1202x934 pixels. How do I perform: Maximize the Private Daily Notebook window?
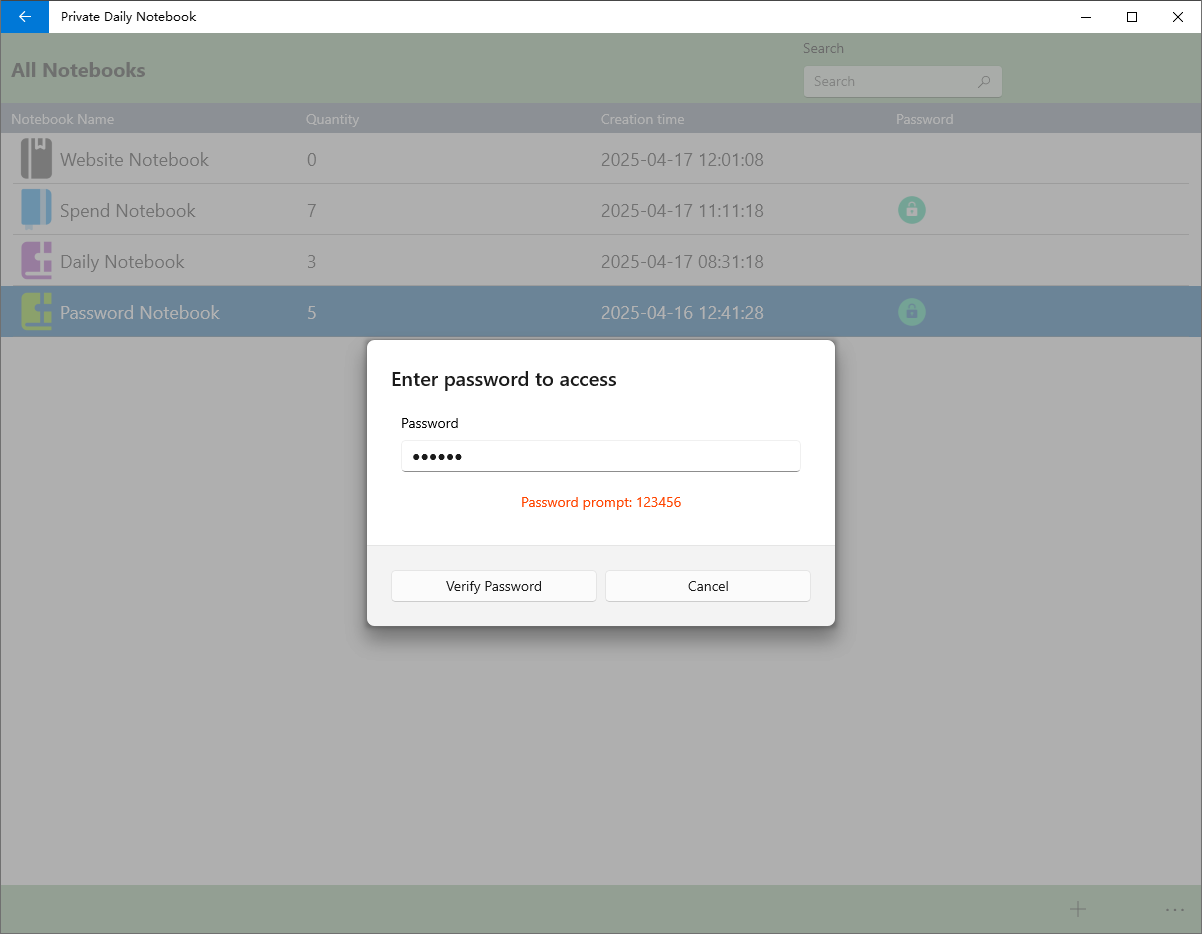click(x=1132, y=17)
